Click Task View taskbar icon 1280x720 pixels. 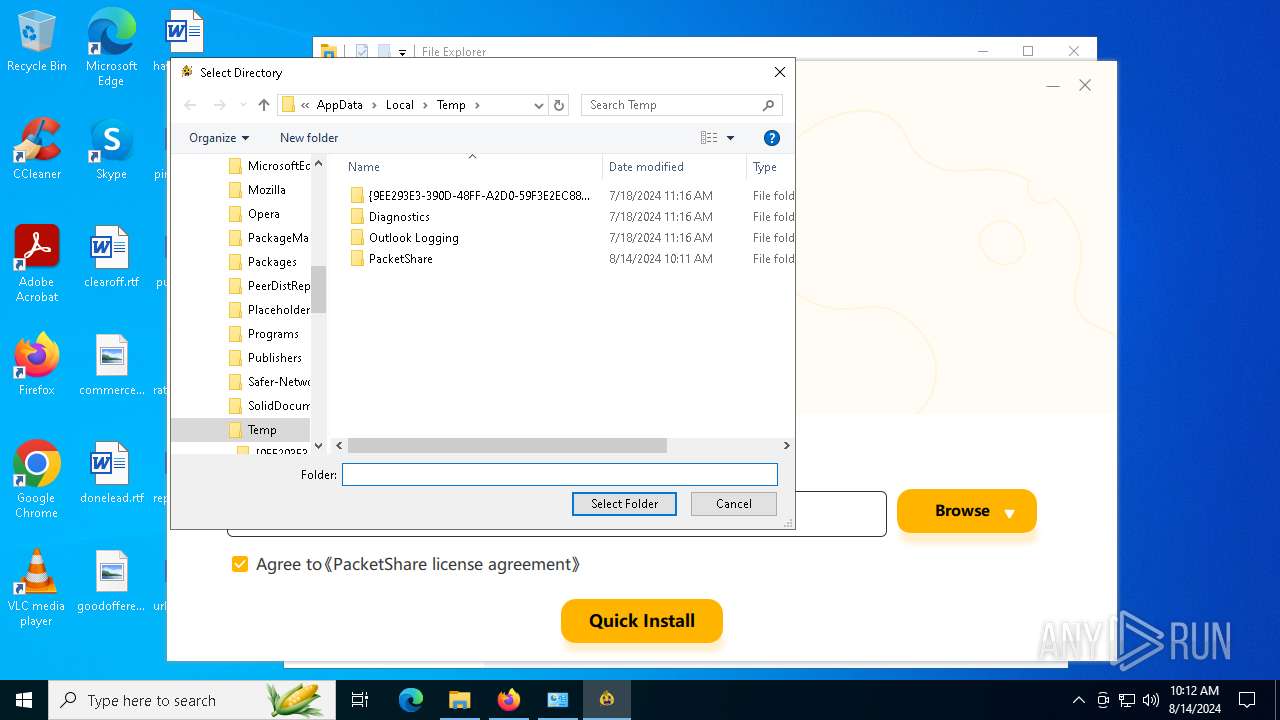click(360, 700)
